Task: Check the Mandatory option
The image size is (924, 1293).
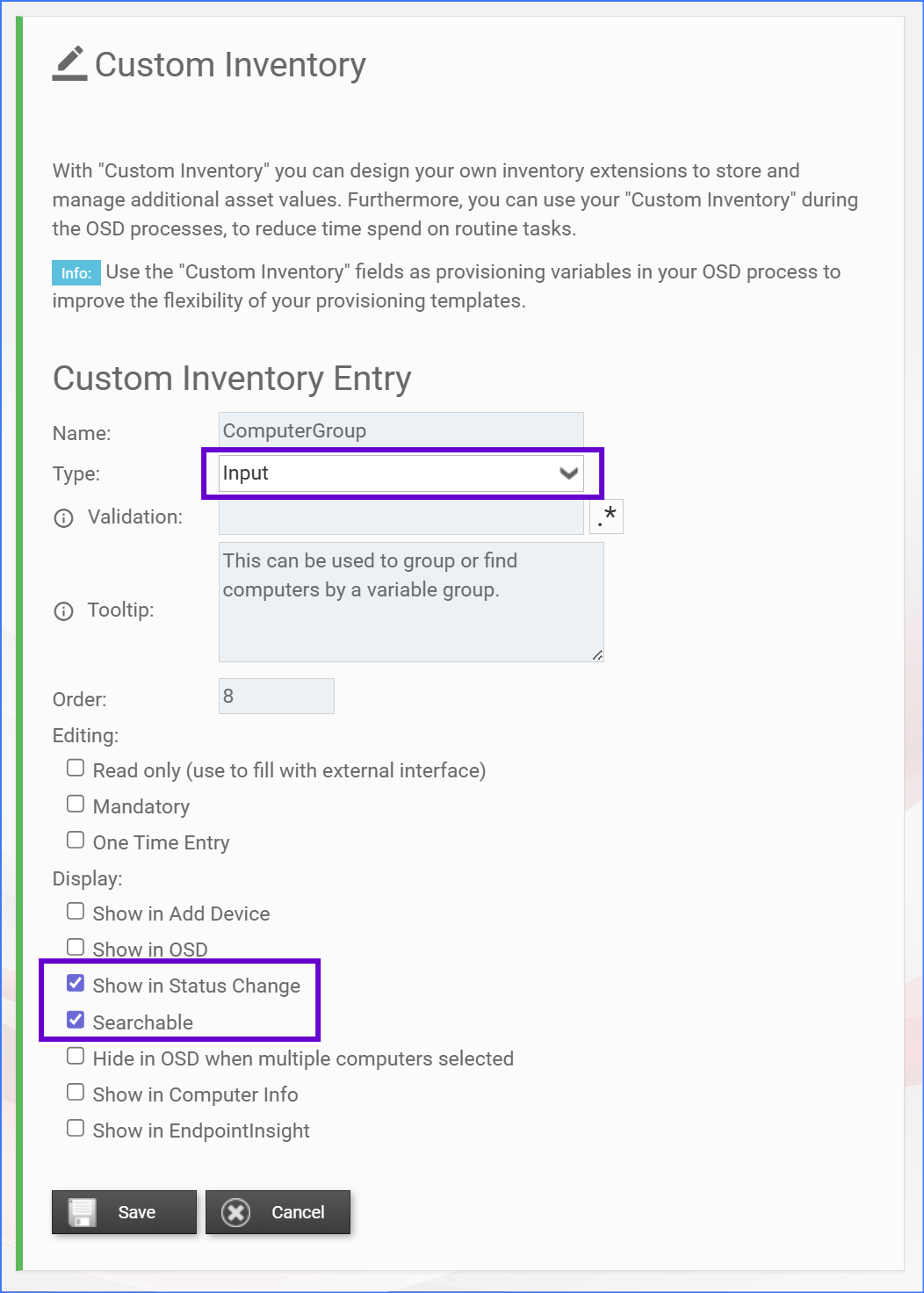Action: [76, 805]
